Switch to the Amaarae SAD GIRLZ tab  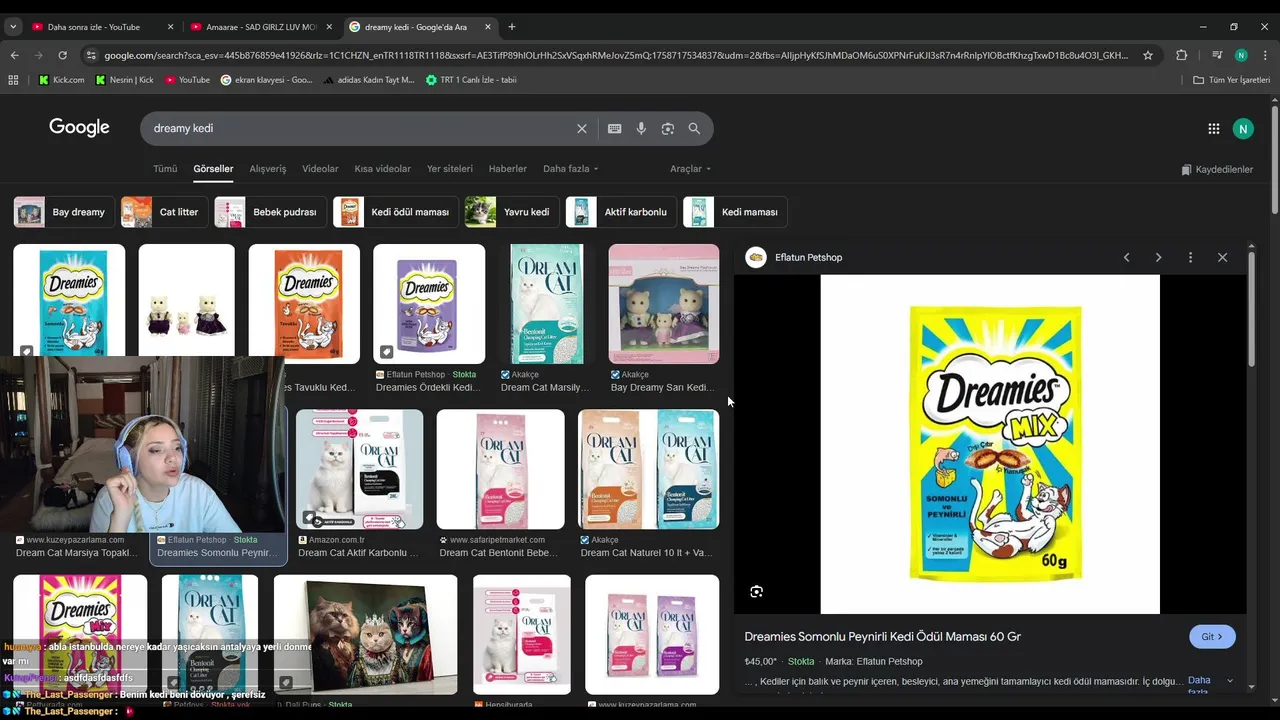click(x=262, y=27)
